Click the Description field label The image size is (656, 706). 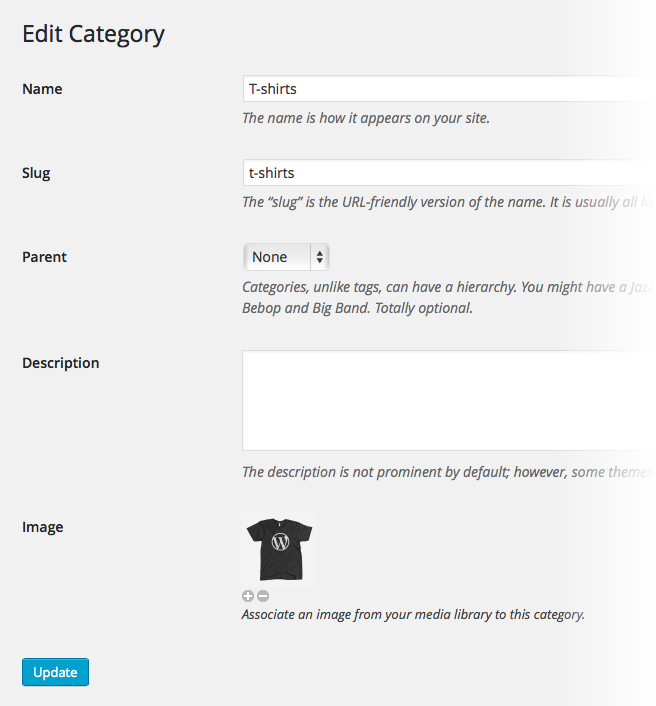click(60, 363)
